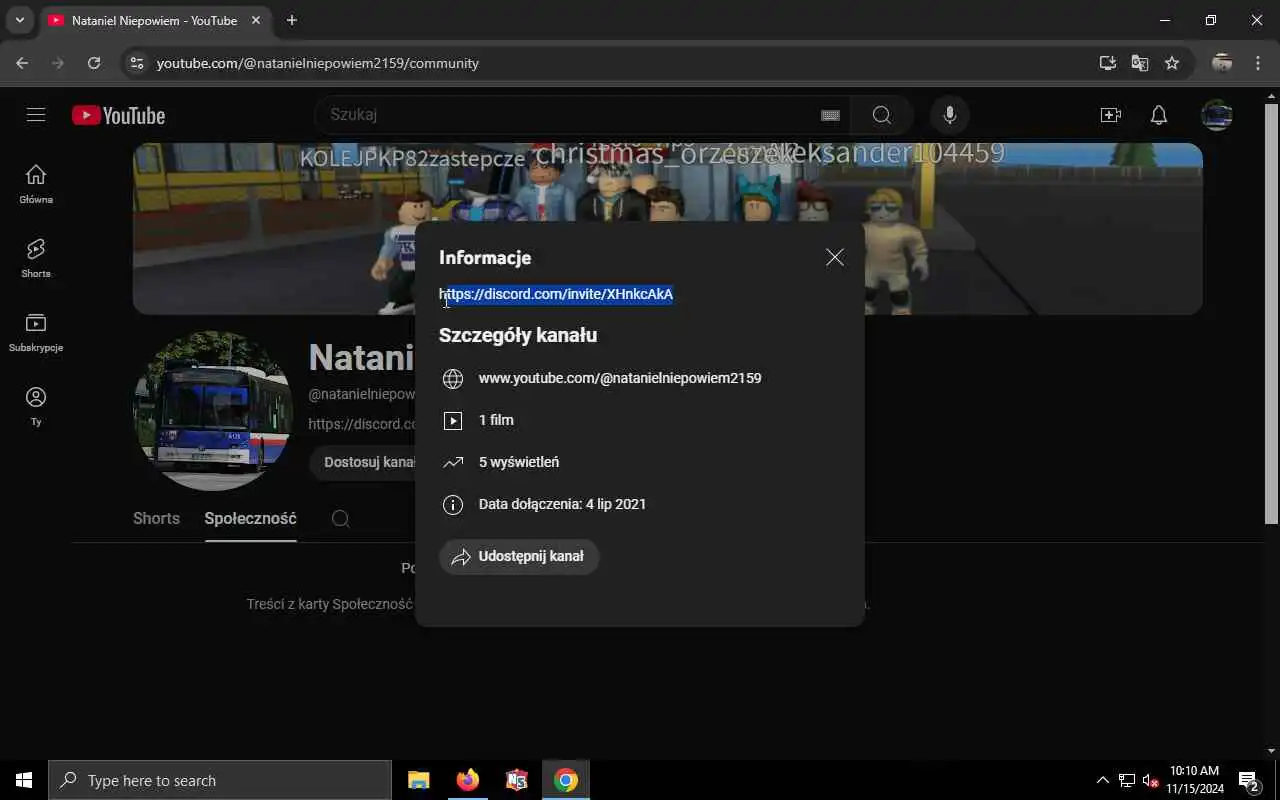This screenshot has width=1280, height=800.
Task: Open the account avatar menu
Action: (x=1217, y=115)
